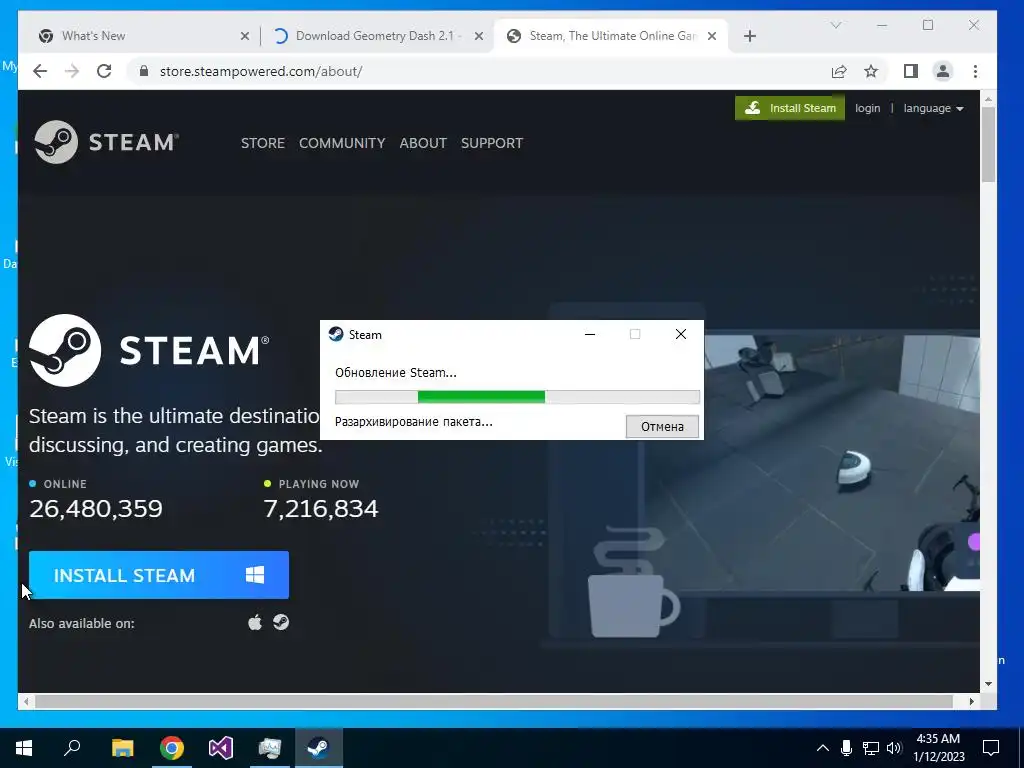Image resolution: width=1024 pixels, height=768 pixels.
Task: Toggle the browser side panel
Action: coord(911,71)
